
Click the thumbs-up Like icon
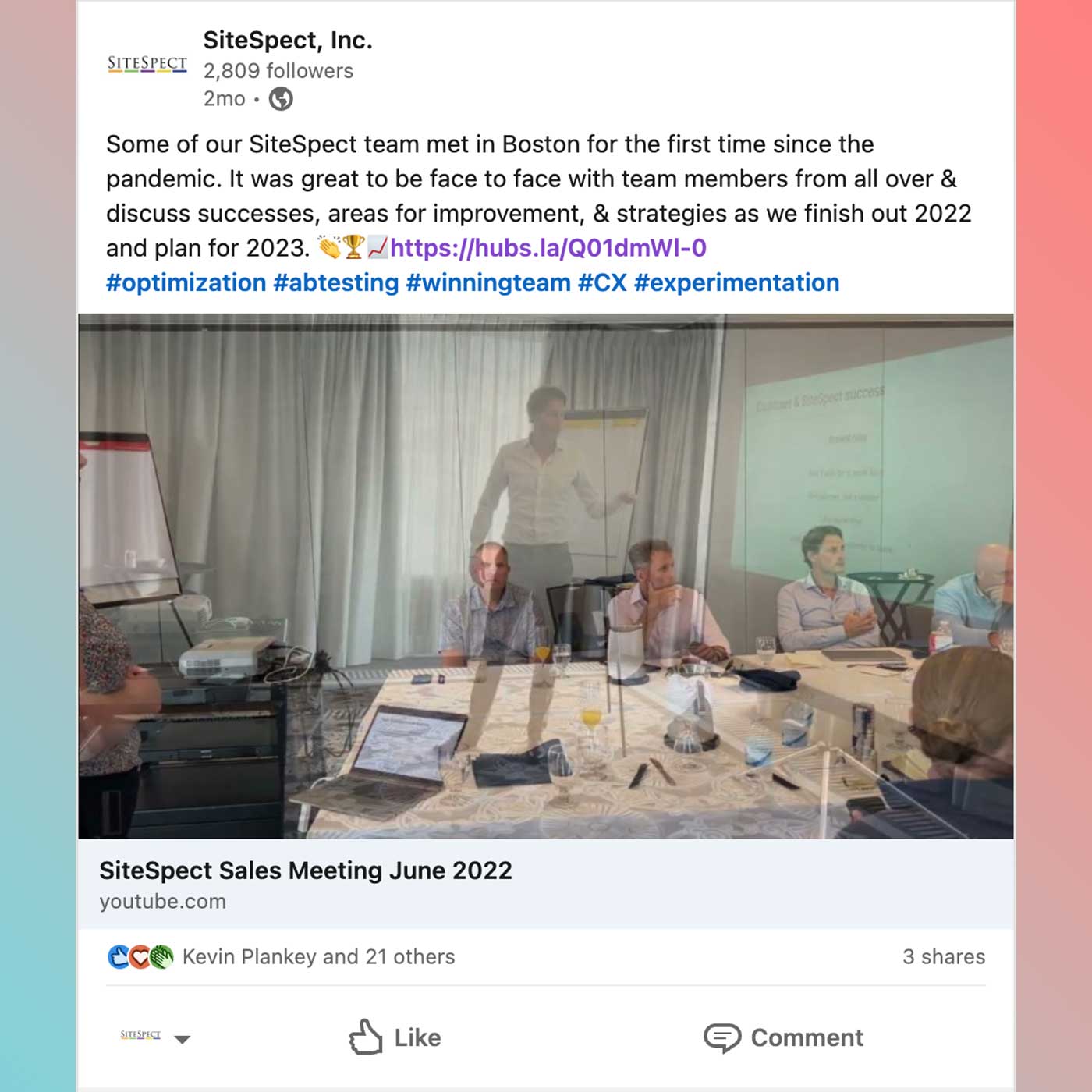(x=366, y=1037)
